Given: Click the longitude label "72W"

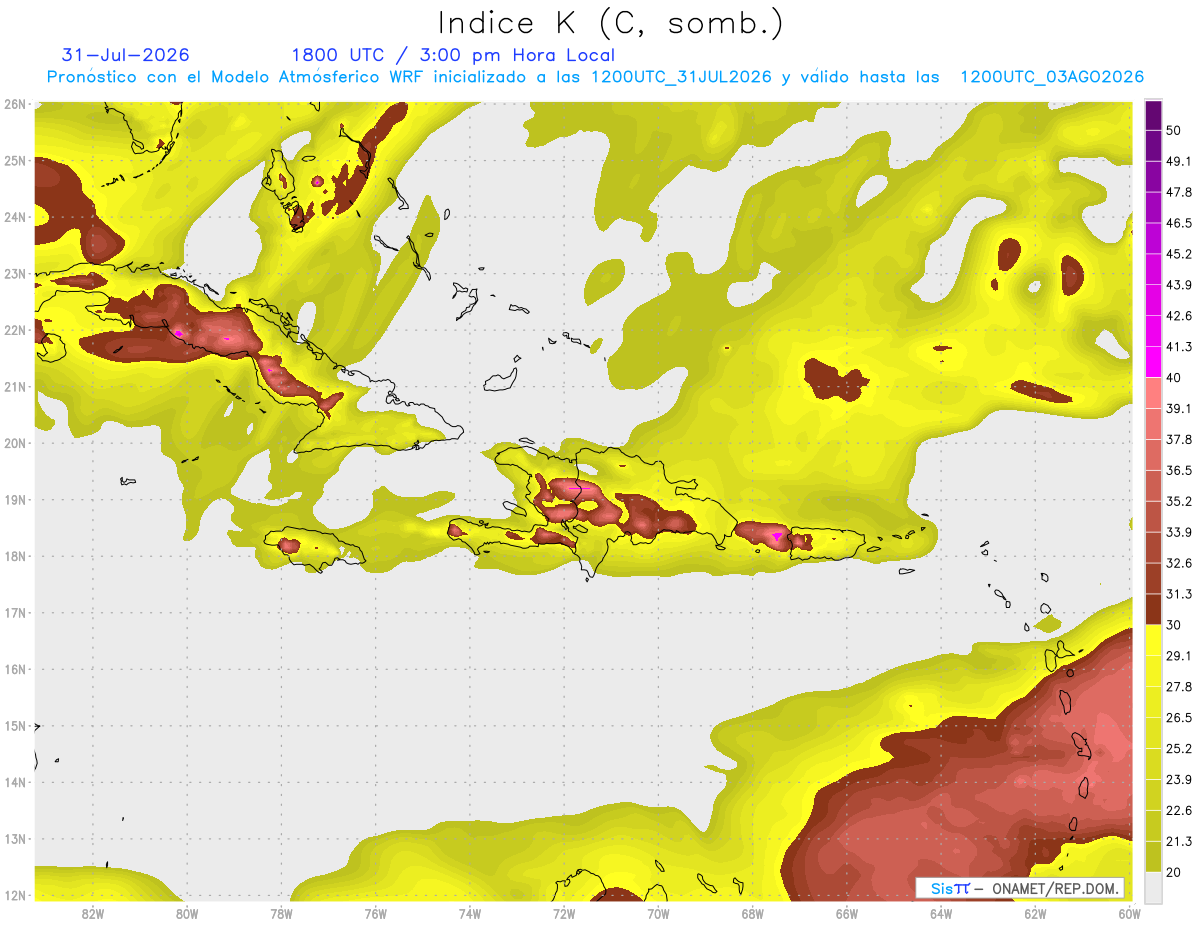Looking at the screenshot, I should pyautogui.click(x=564, y=914).
